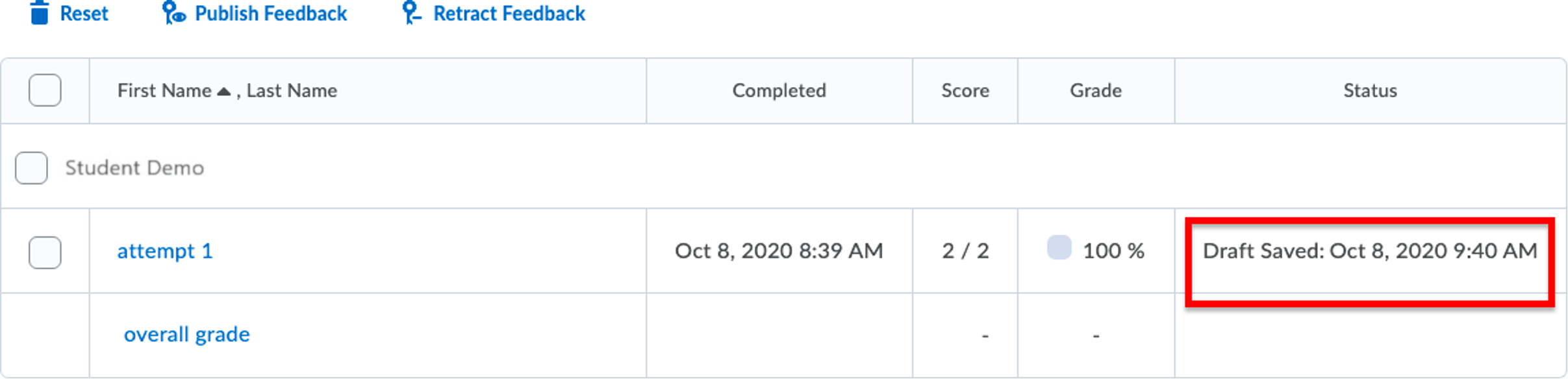Check the checkbox beside Student Demo
Image resolution: width=1568 pixels, height=379 pixels.
tap(31, 167)
